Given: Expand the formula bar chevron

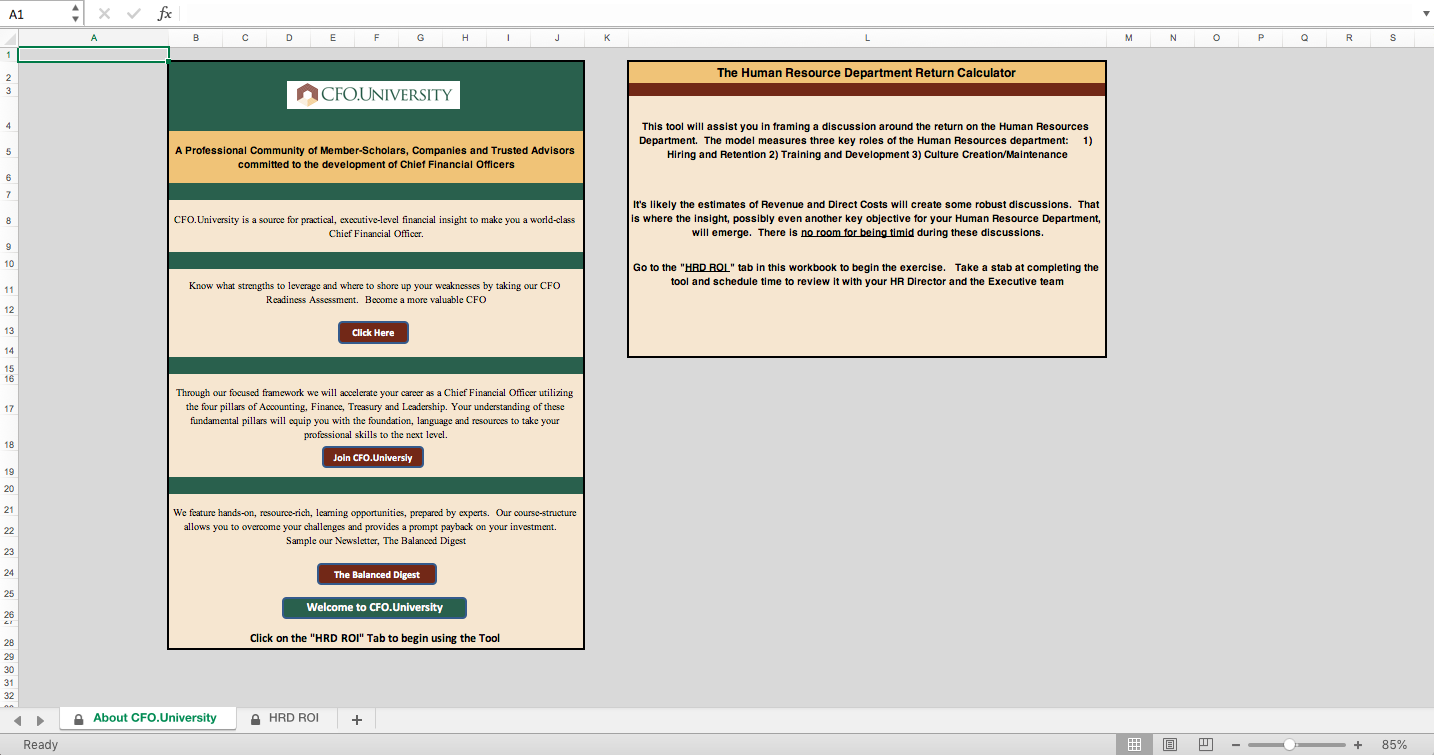Looking at the screenshot, I should (1425, 14).
